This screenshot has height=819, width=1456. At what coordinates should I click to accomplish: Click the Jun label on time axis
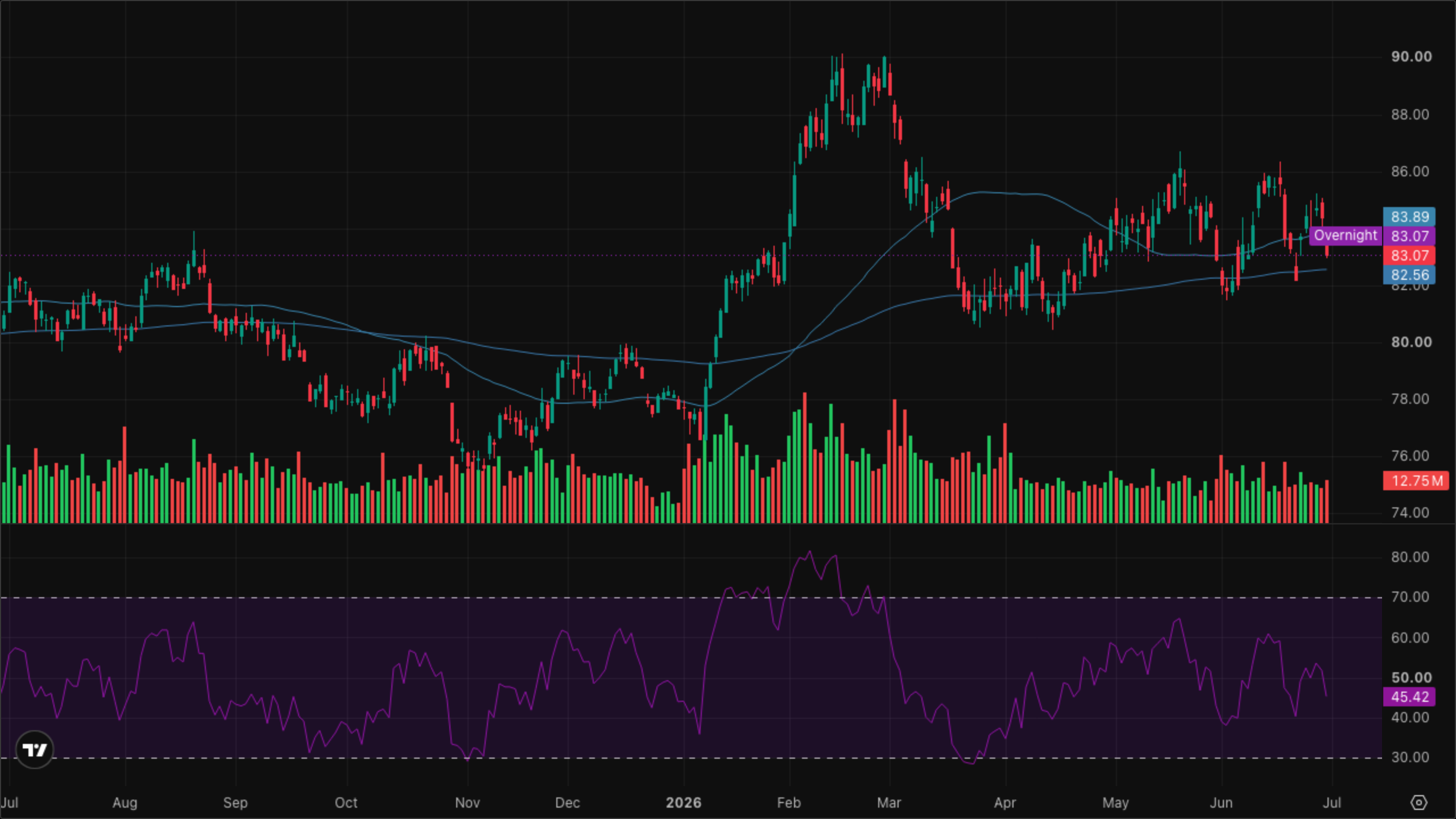point(1221,803)
